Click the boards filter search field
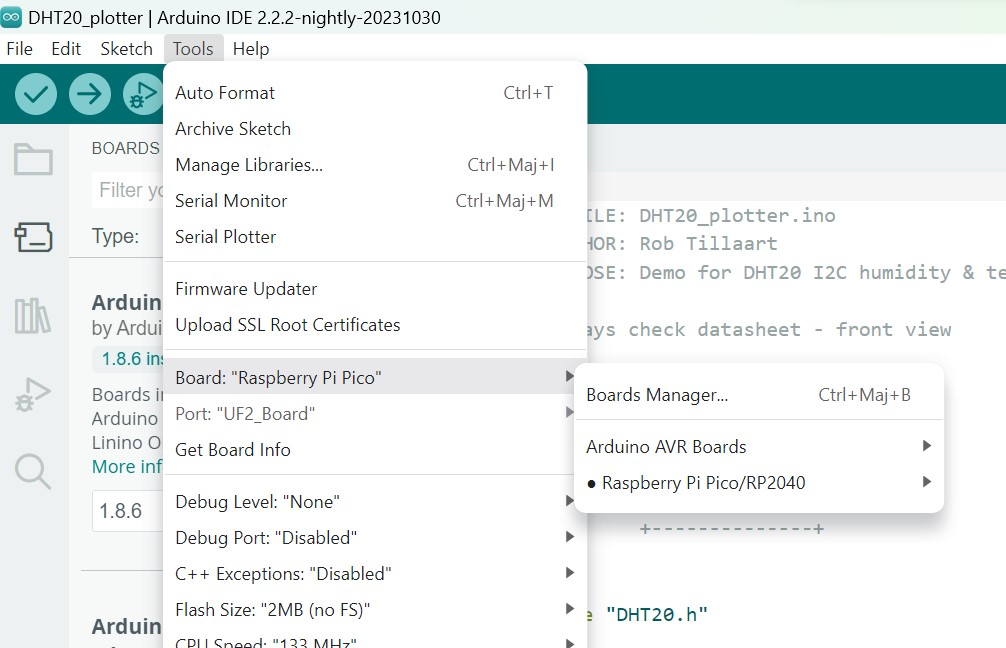The width and height of the screenshot is (1006, 648). [x=128, y=190]
